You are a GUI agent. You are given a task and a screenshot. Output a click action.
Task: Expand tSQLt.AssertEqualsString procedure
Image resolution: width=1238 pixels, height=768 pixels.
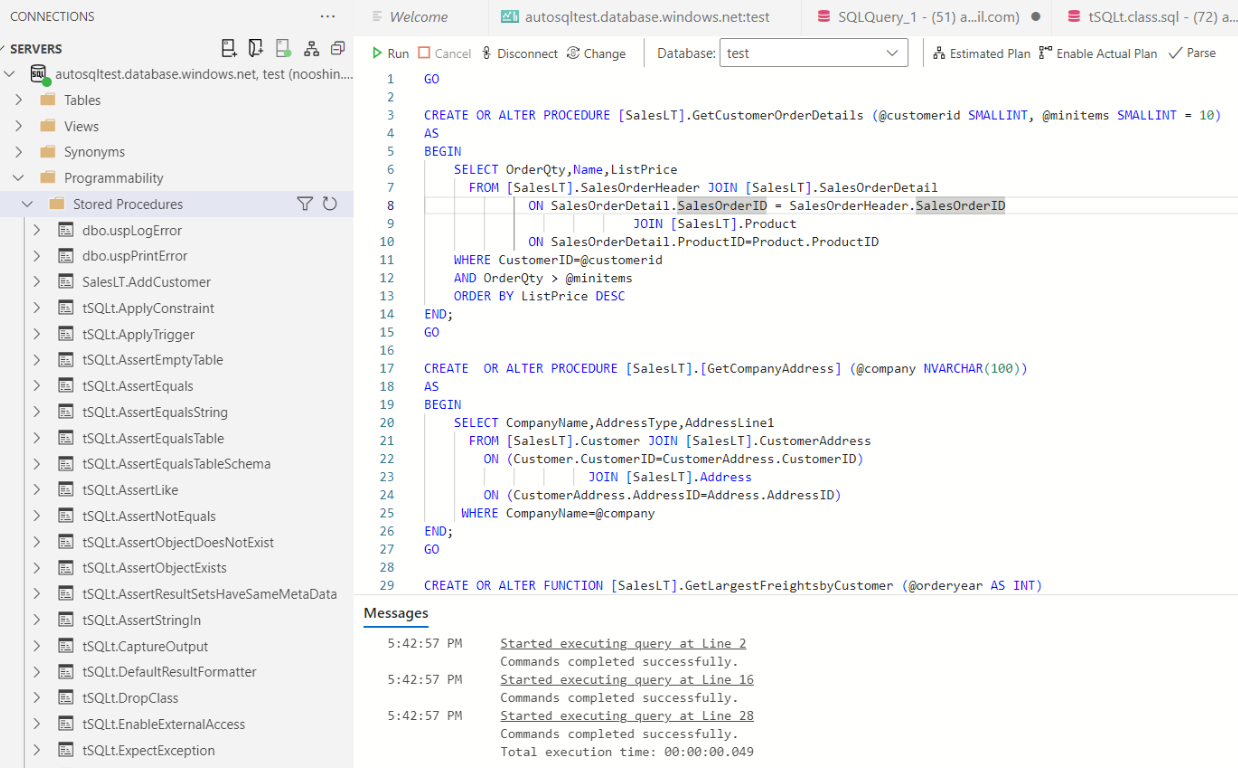(37, 412)
